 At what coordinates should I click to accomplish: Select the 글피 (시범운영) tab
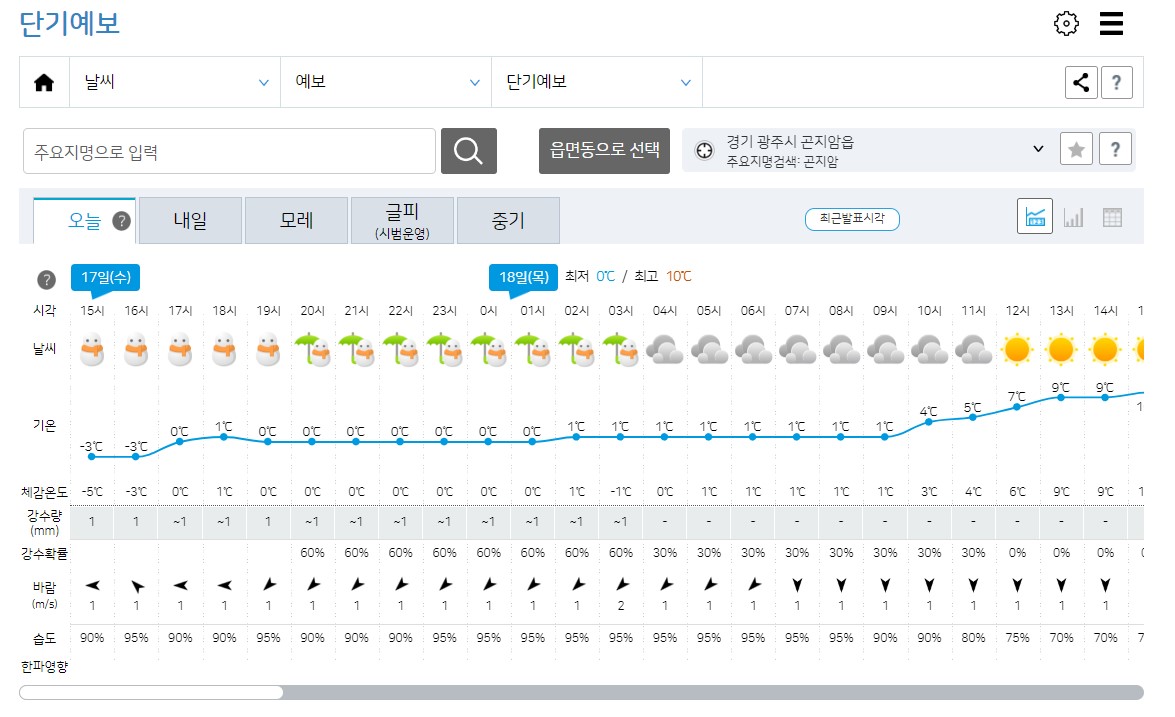402,221
